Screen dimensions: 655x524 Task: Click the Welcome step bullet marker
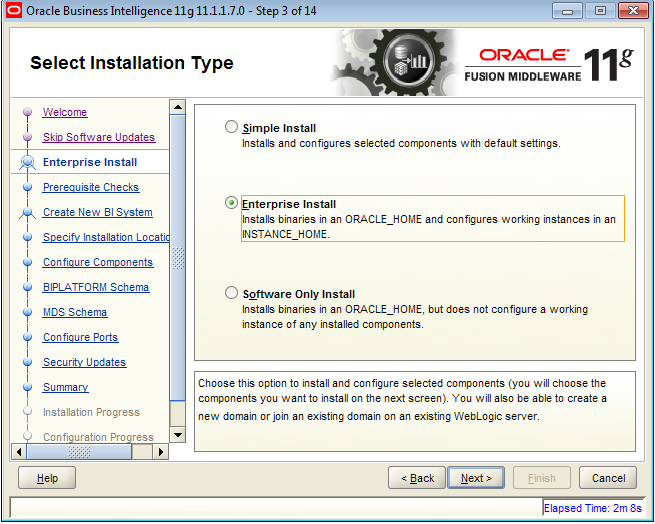(x=28, y=112)
